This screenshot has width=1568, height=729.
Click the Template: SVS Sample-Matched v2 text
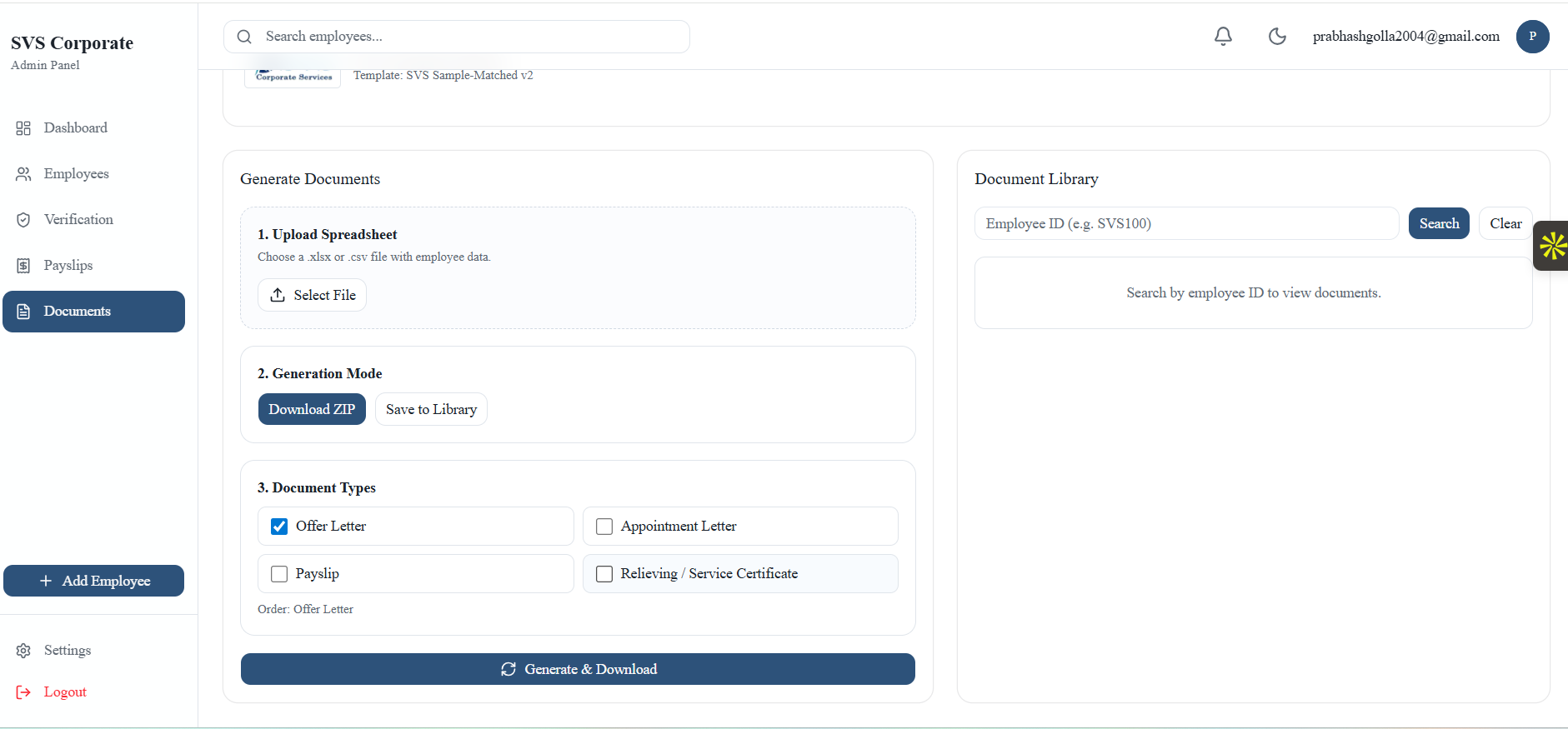(443, 76)
